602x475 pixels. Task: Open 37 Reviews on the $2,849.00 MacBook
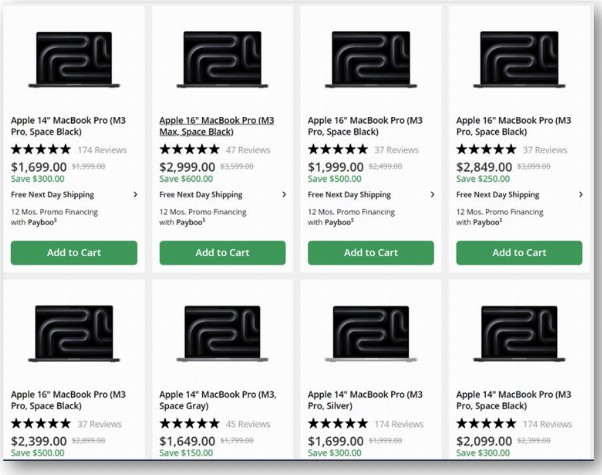click(545, 150)
